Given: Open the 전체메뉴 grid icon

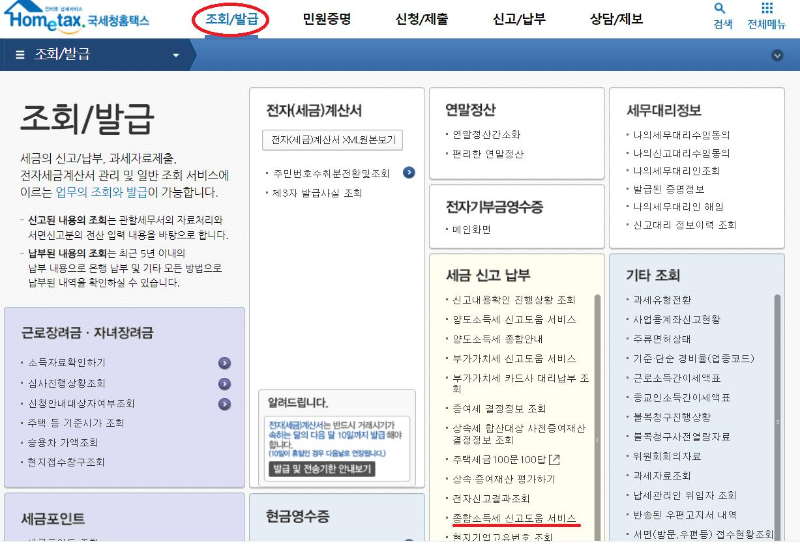Looking at the screenshot, I should tap(767, 8).
